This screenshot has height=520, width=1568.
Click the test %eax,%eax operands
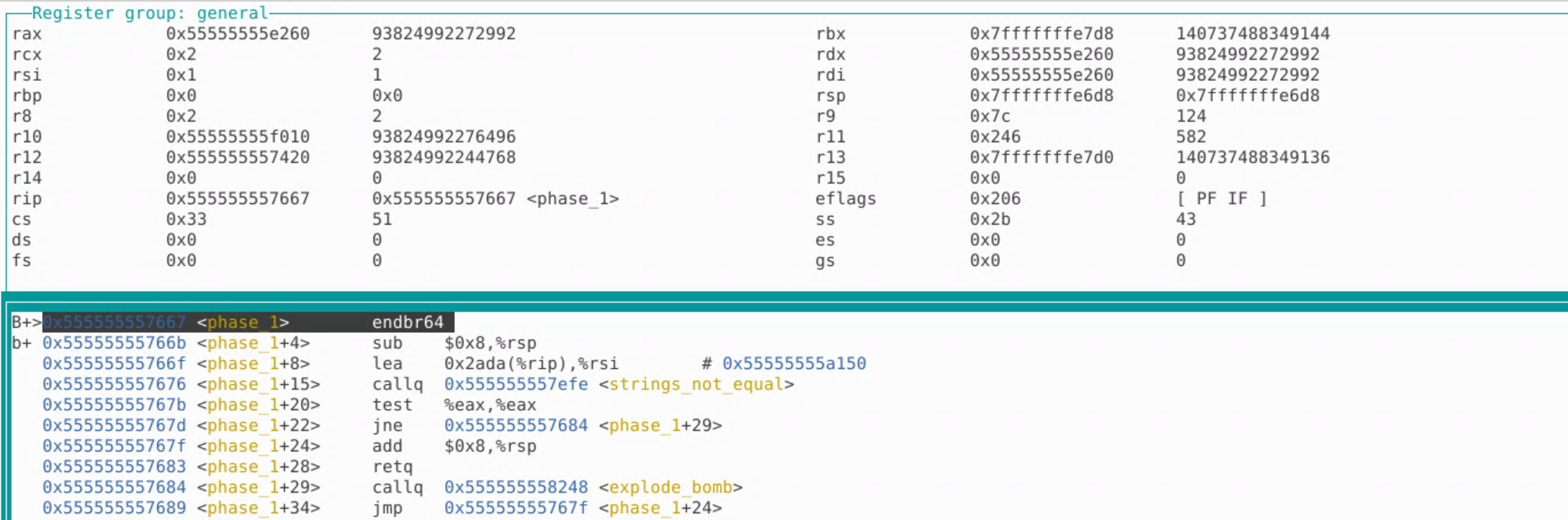coord(490,405)
